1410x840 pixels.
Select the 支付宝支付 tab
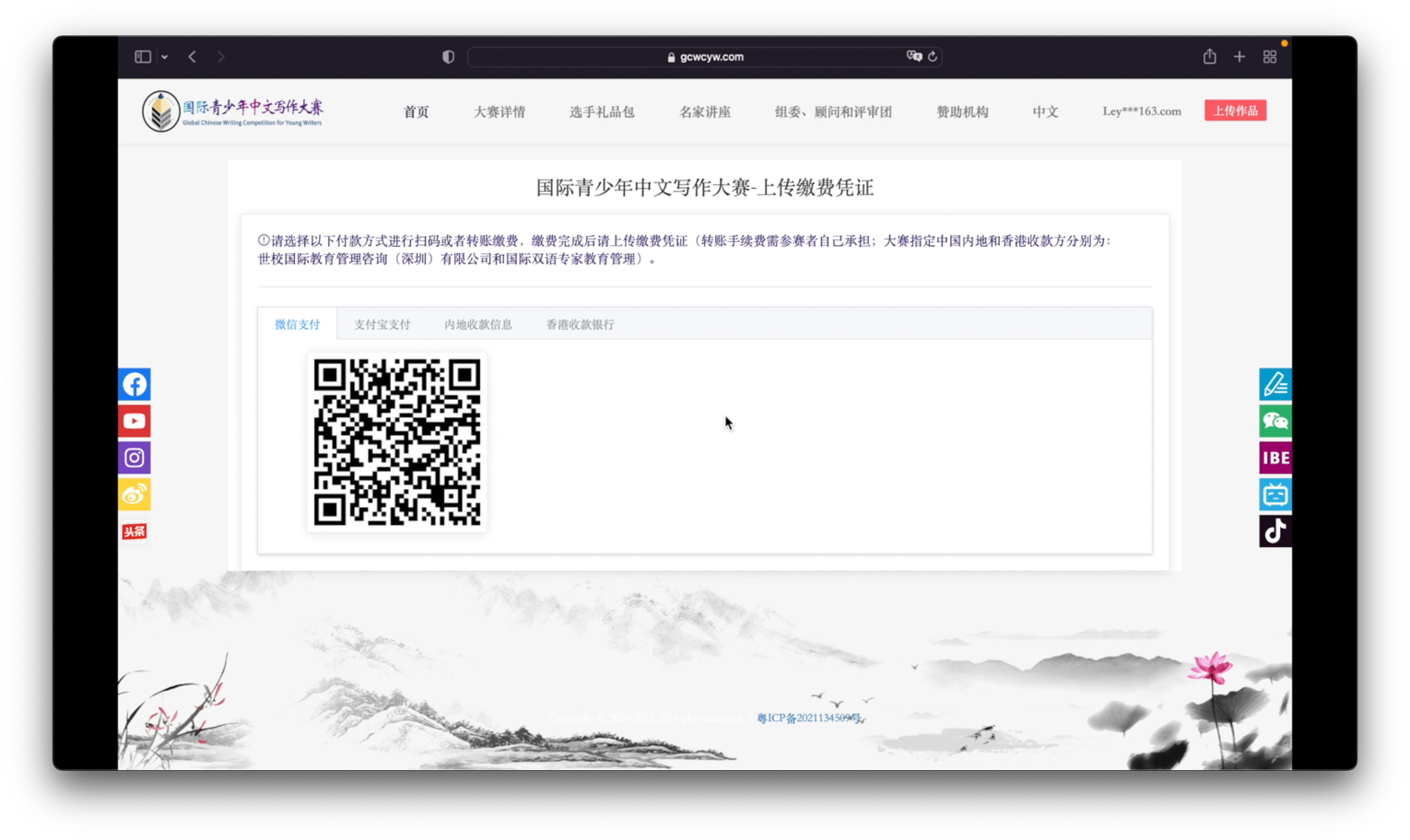pyautogui.click(x=382, y=324)
